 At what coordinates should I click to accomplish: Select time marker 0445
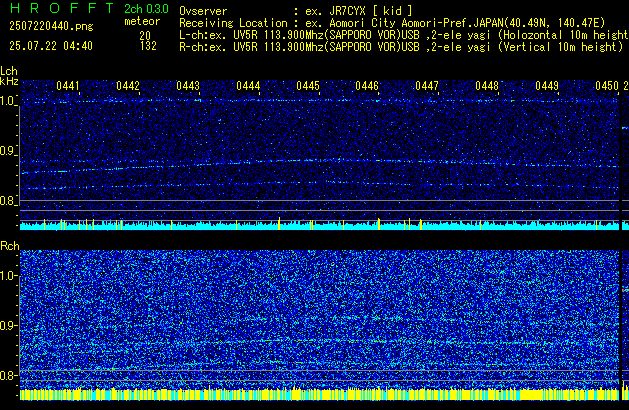point(308,86)
